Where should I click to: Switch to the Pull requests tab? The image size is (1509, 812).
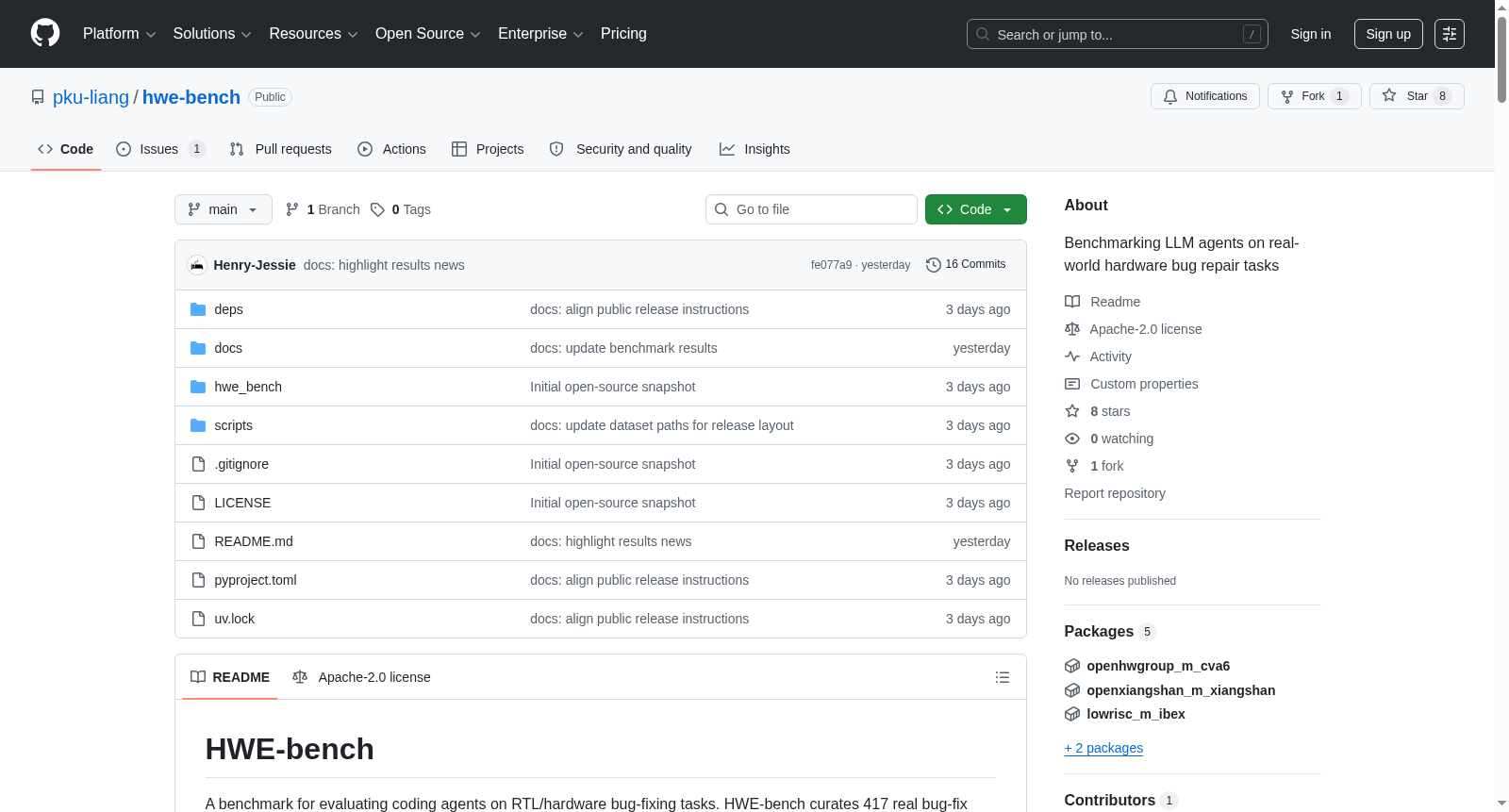tap(281, 149)
